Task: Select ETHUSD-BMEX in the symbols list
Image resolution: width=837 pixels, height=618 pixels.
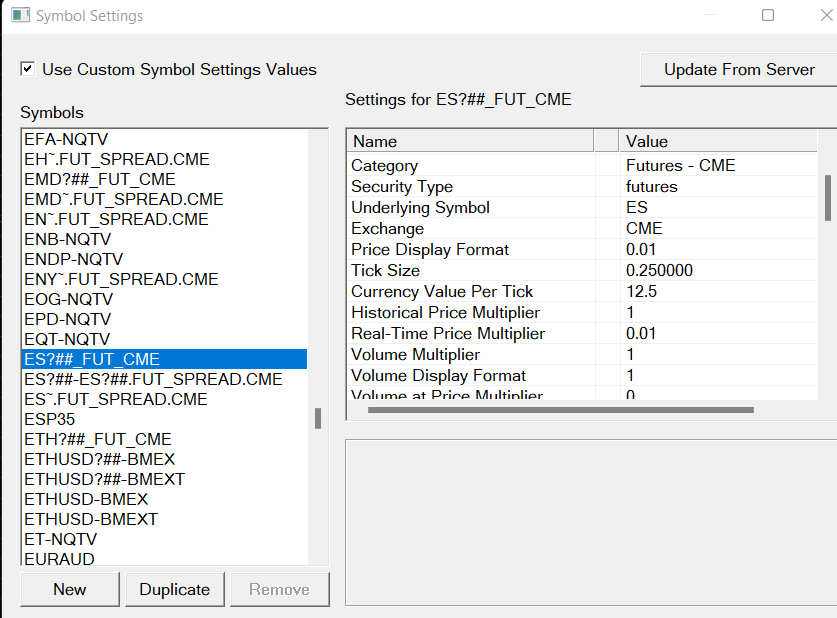Action: click(86, 499)
